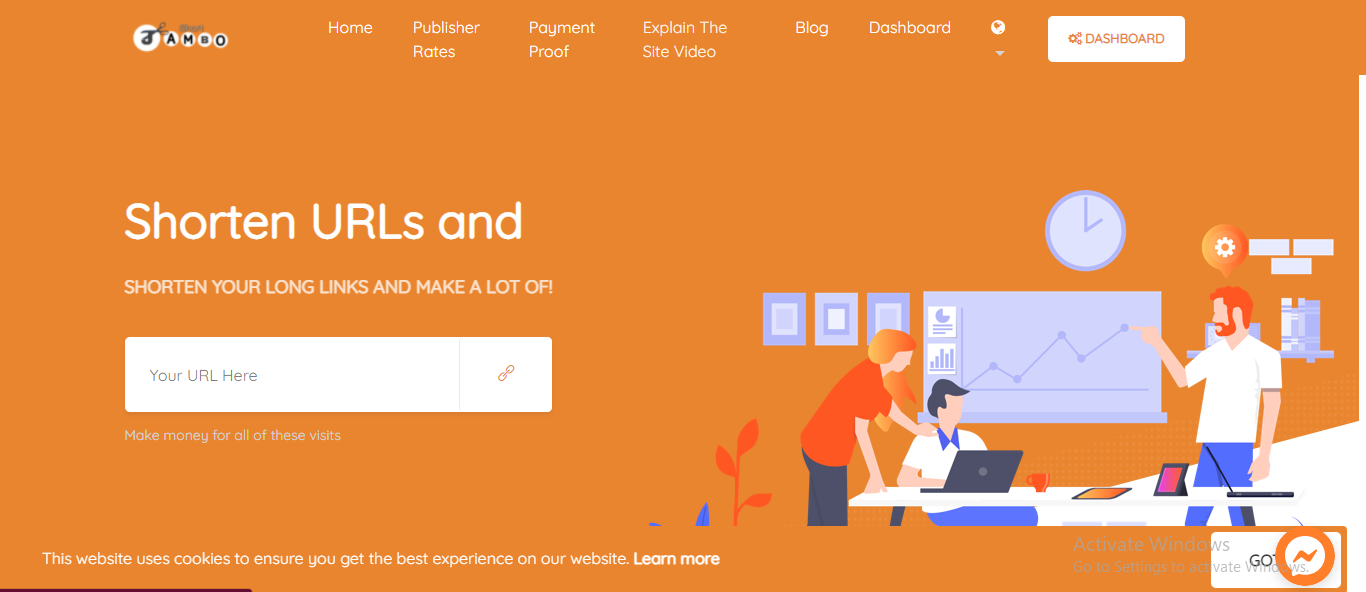Open the Messenger chat bubble

[x=1306, y=556]
